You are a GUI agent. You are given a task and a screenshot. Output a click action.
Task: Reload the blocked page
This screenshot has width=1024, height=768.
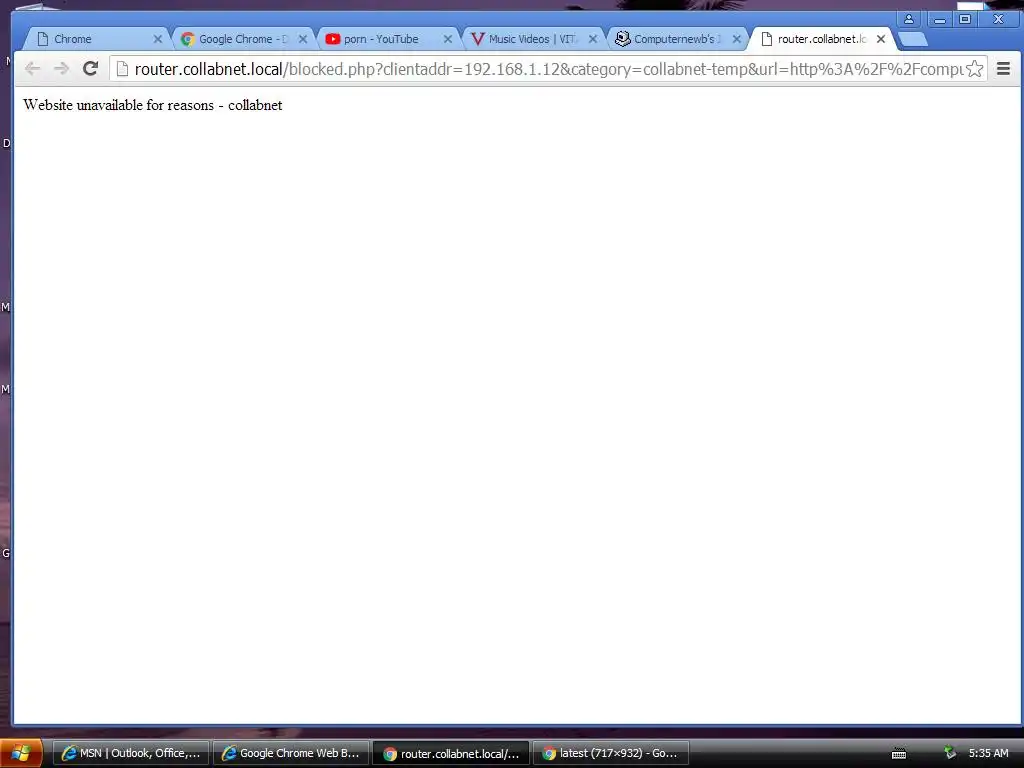tap(91, 69)
